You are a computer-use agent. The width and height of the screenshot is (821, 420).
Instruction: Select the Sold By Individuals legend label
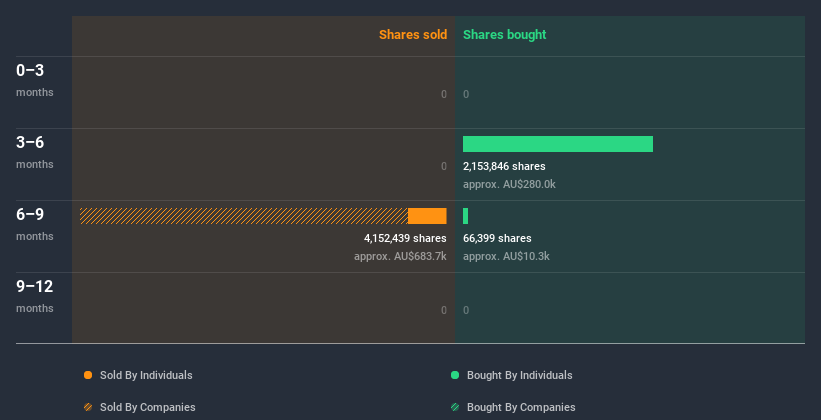point(146,375)
